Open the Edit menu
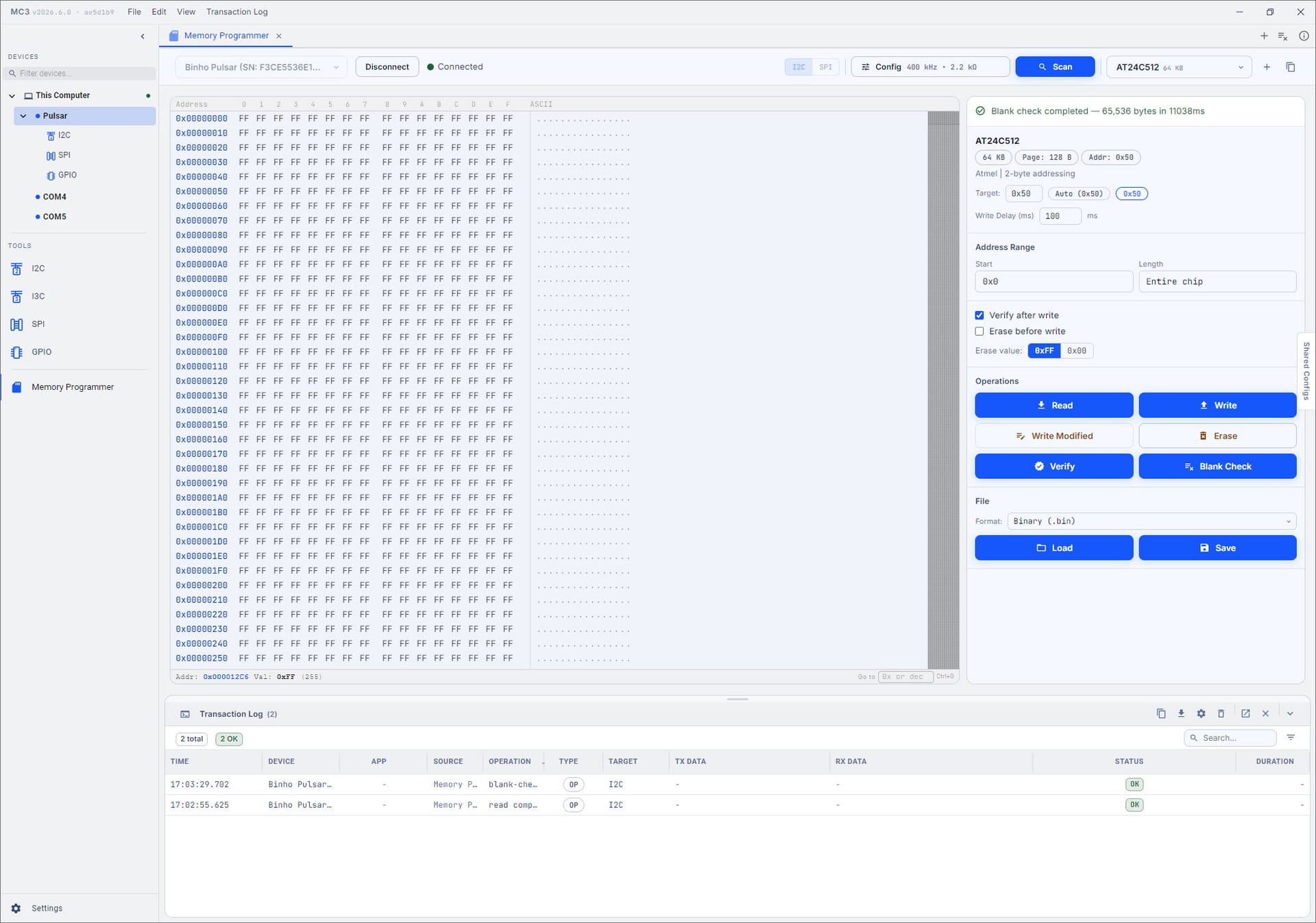 [x=159, y=12]
